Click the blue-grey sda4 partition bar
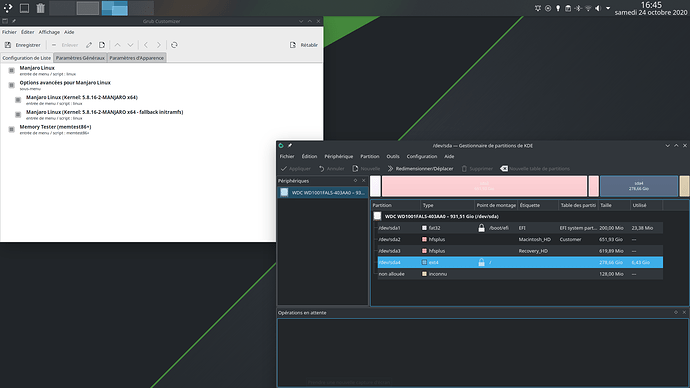The width and height of the screenshot is (690, 388). point(639,186)
